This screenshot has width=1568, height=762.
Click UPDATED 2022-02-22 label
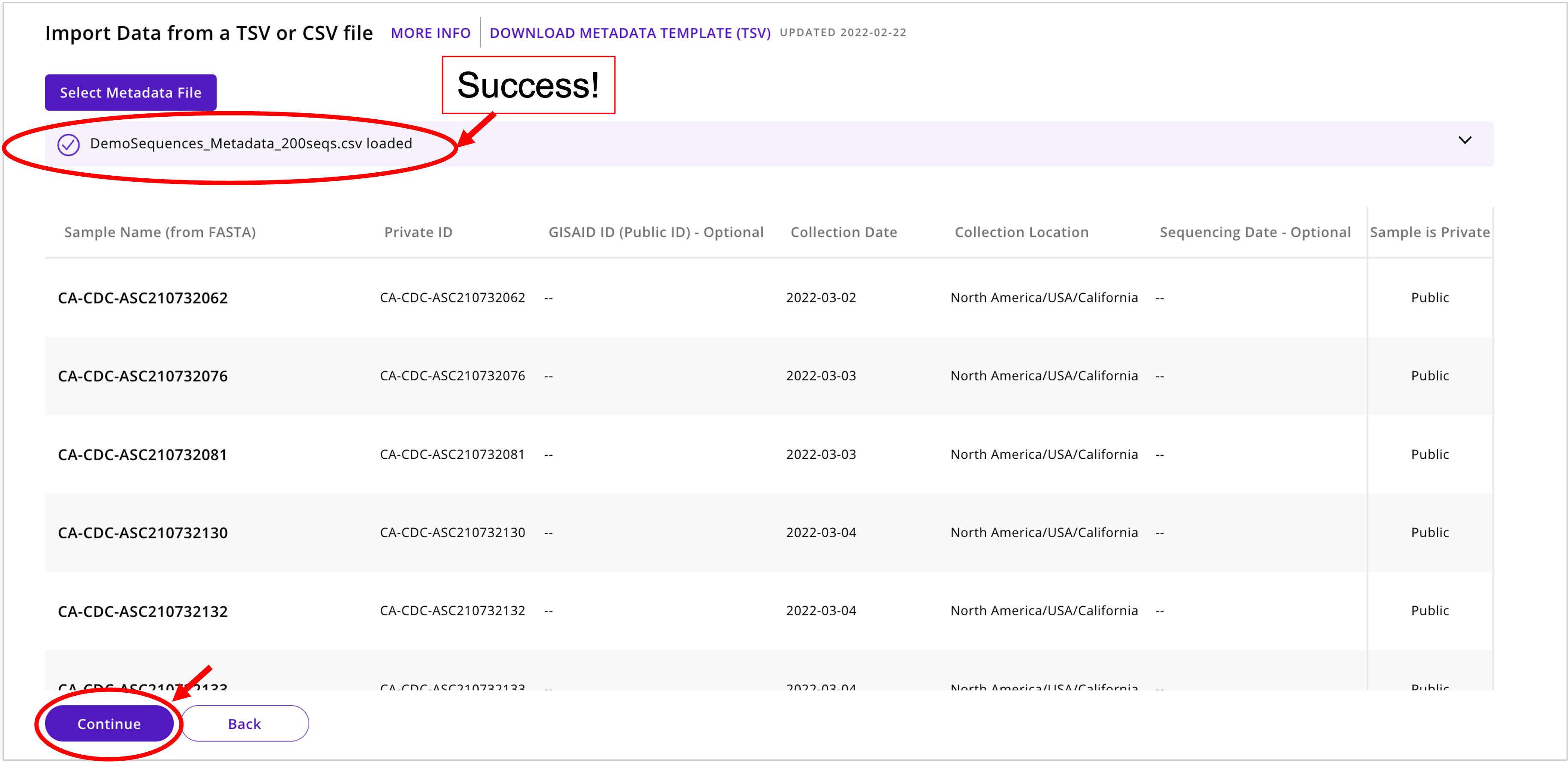(843, 33)
